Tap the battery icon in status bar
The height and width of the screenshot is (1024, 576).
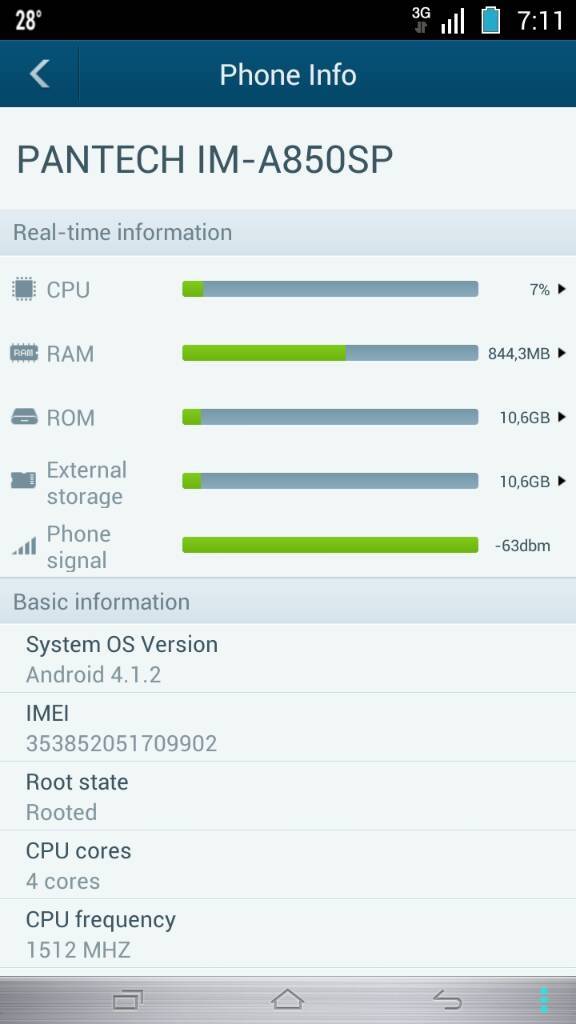click(x=490, y=20)
